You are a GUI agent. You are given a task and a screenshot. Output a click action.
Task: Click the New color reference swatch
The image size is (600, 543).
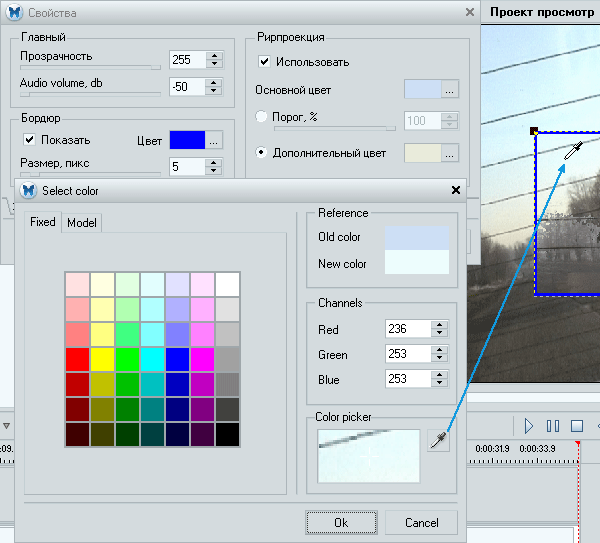[x=417, y=262]
